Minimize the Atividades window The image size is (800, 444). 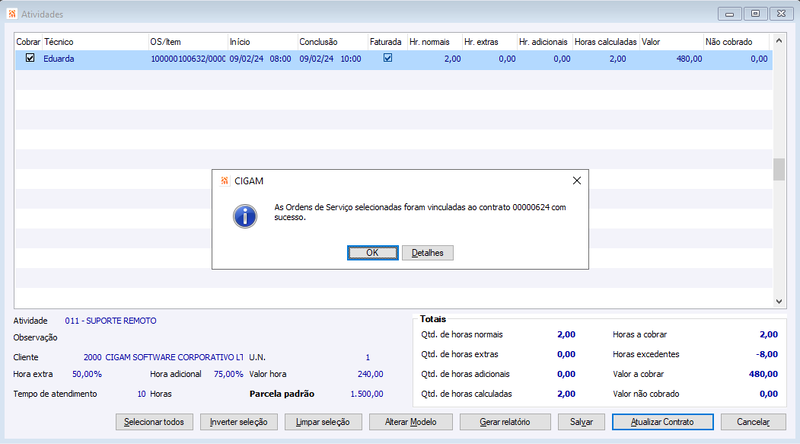click(x=730, y=14)
